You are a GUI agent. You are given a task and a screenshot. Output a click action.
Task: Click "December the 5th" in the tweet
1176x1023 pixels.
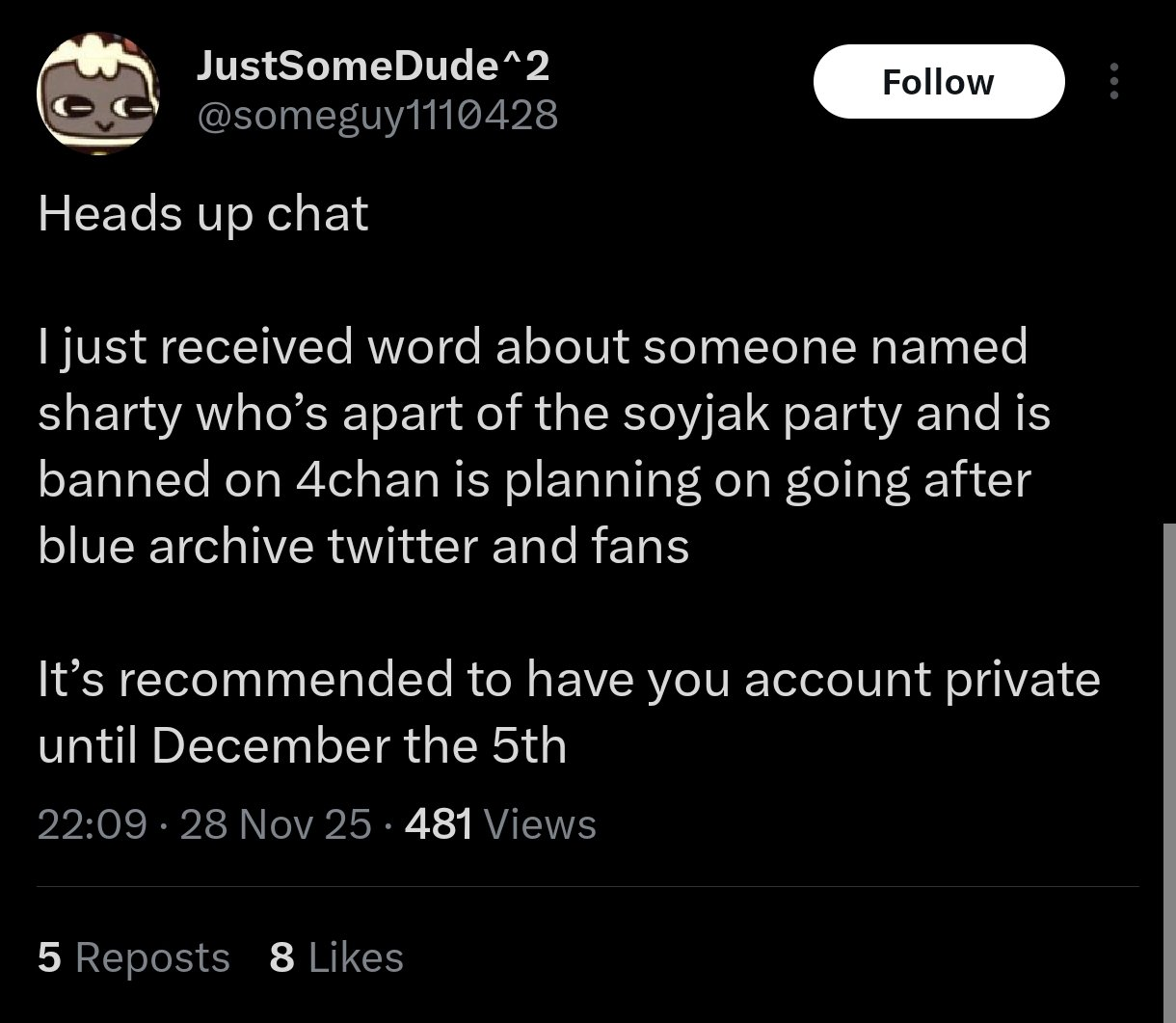(359, 745)
